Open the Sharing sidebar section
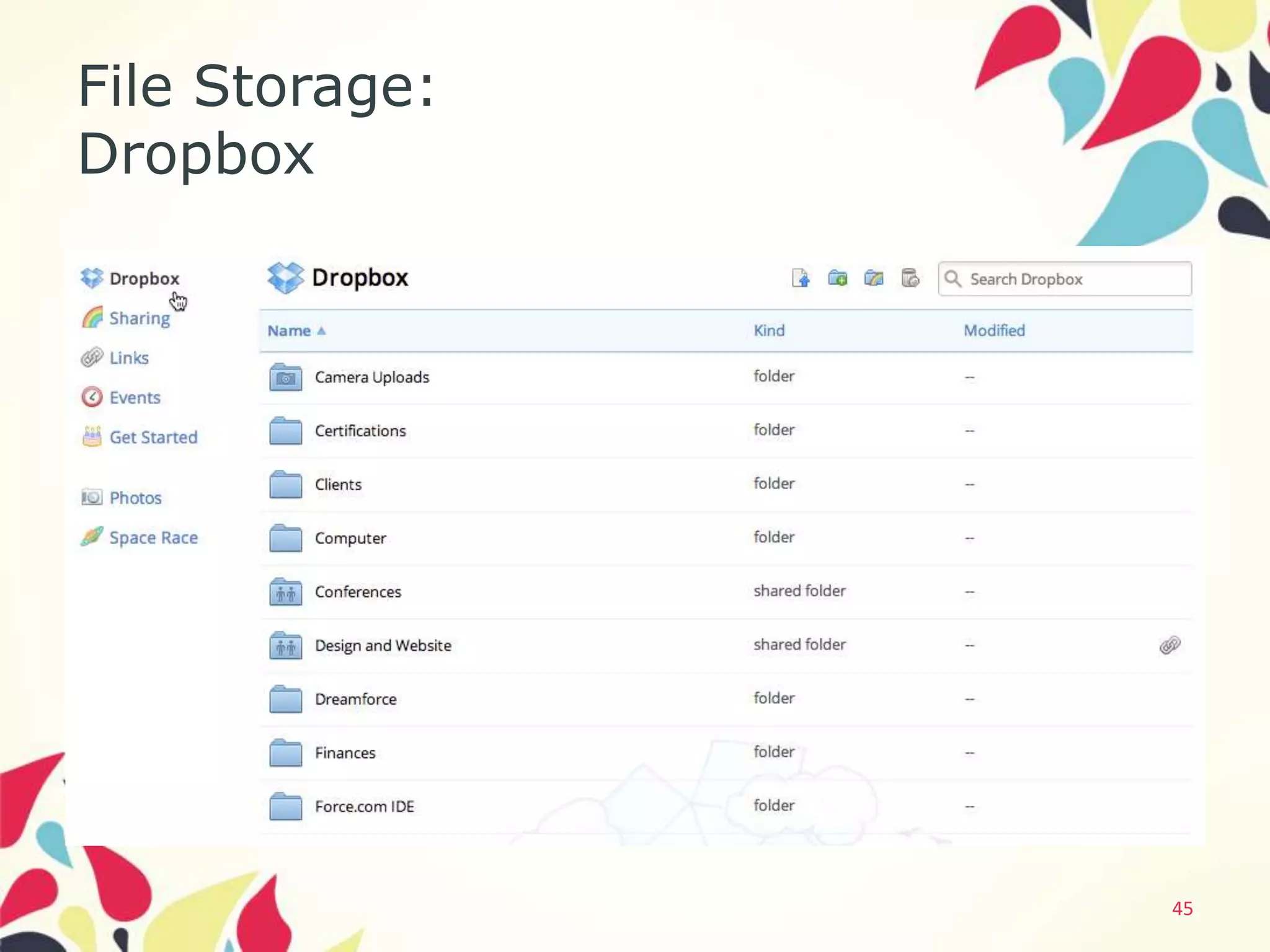This screenshot has height=952, width=1270. tap(140, 319)
